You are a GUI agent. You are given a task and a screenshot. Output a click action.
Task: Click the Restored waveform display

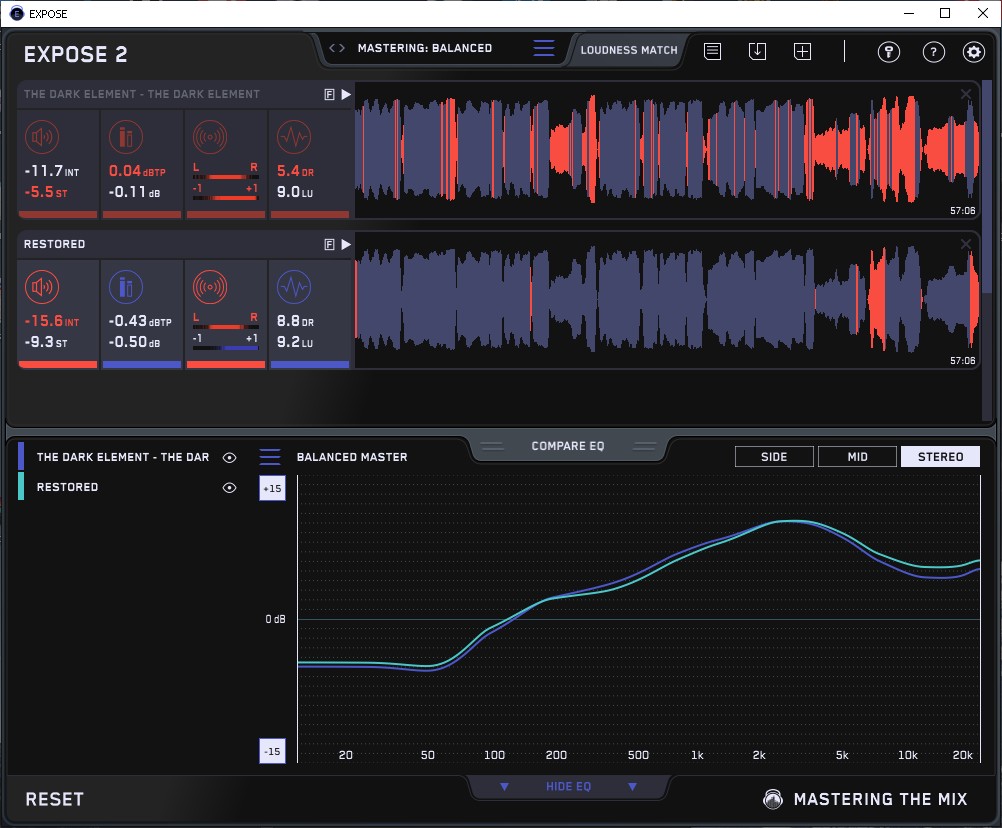(667, 300)
